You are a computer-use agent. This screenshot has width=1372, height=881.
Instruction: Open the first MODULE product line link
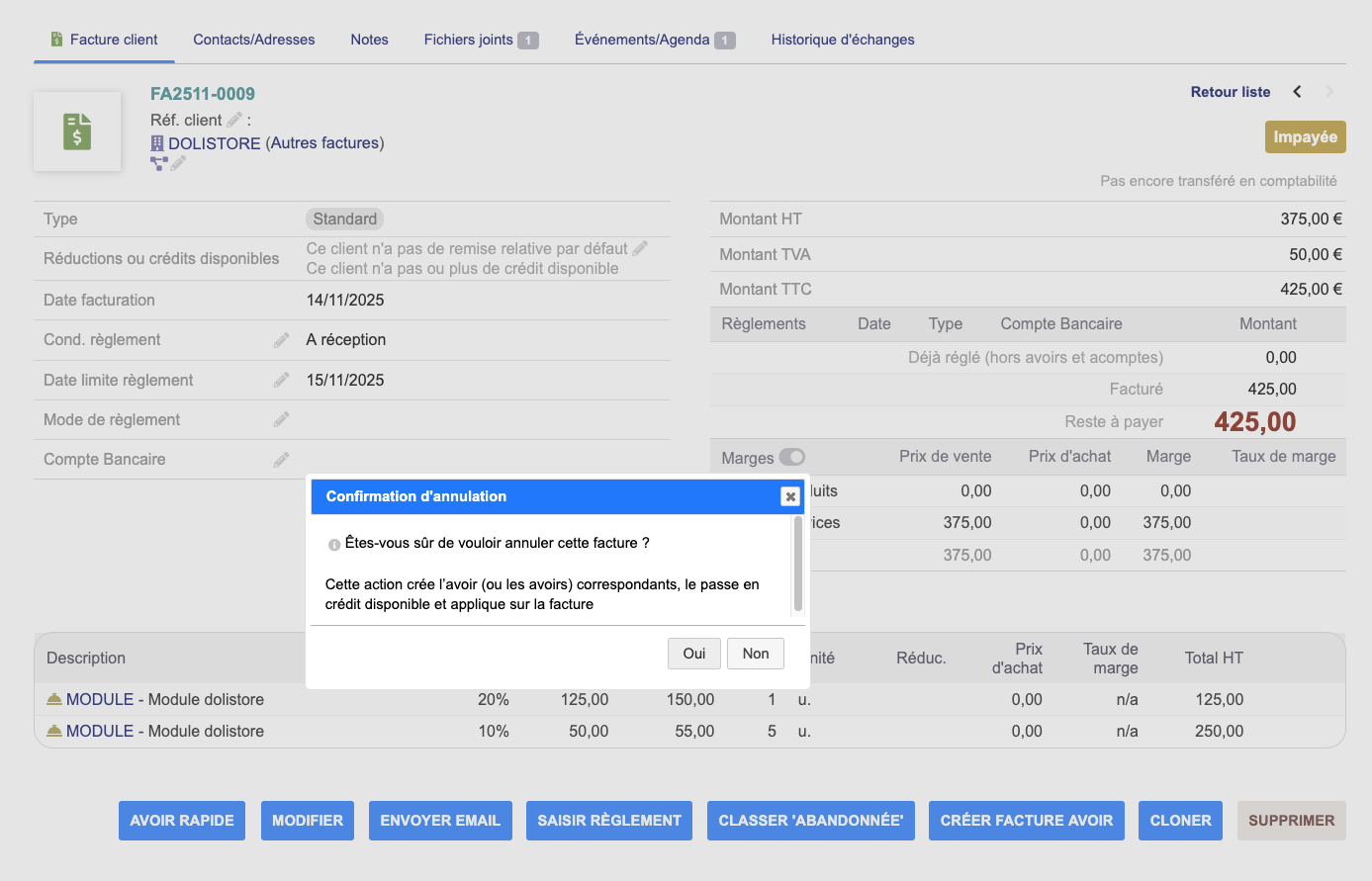pyautogui.click(x=99, y=699)
